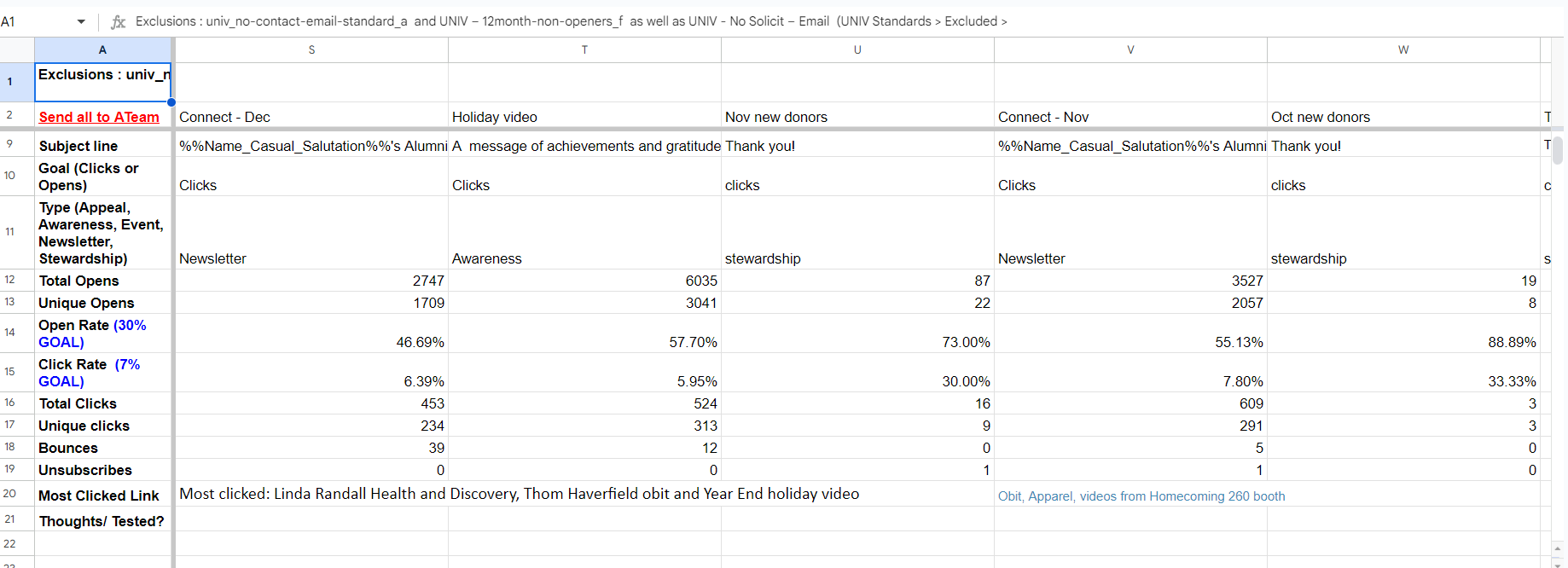Open the Name Box dropdown arrow

coord(81,22)
